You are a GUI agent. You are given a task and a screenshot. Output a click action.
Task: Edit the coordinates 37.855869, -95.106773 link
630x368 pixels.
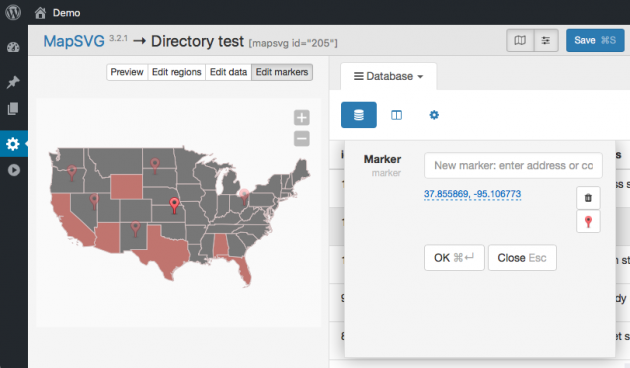[x=472, y=194]
